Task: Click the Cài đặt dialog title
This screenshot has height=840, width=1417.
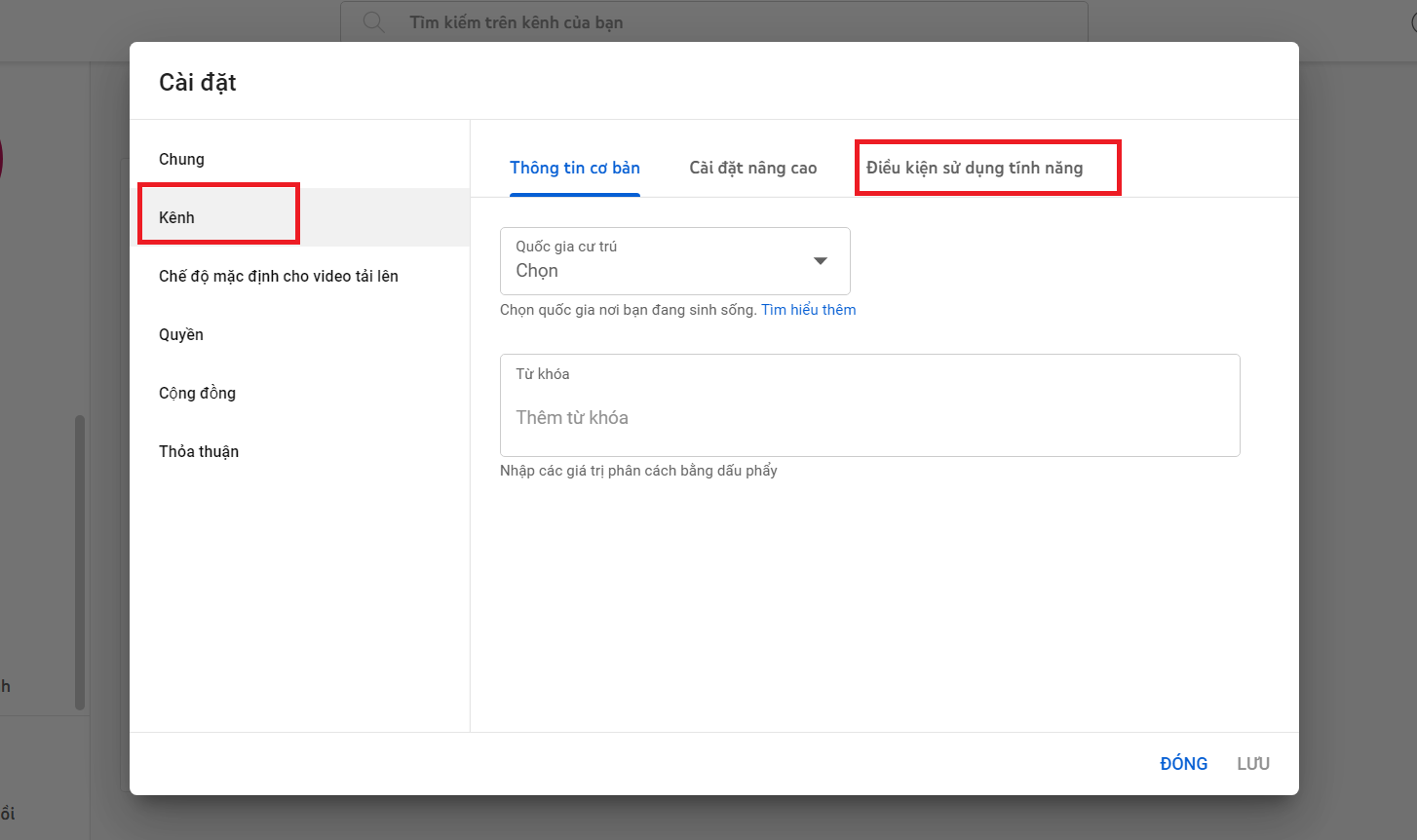Action: pyautogui.click(x=198, y=83)
